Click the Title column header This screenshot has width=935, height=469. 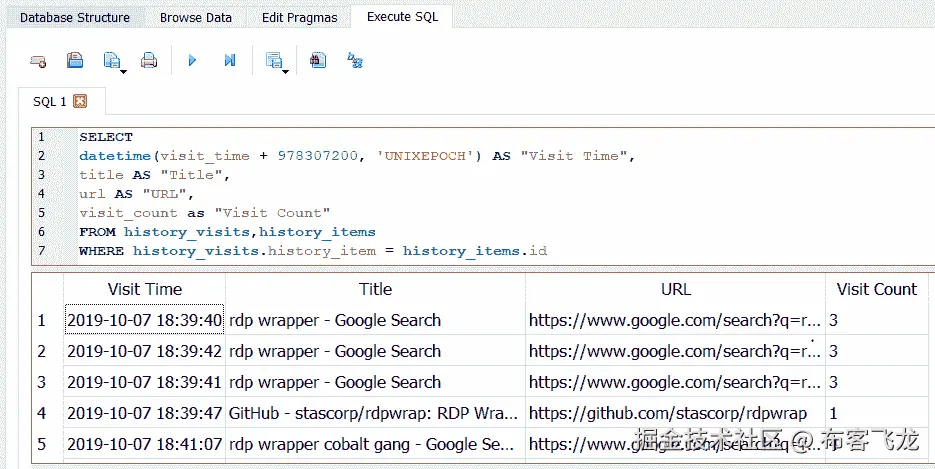pyautogui.click(x=376, y=289)
